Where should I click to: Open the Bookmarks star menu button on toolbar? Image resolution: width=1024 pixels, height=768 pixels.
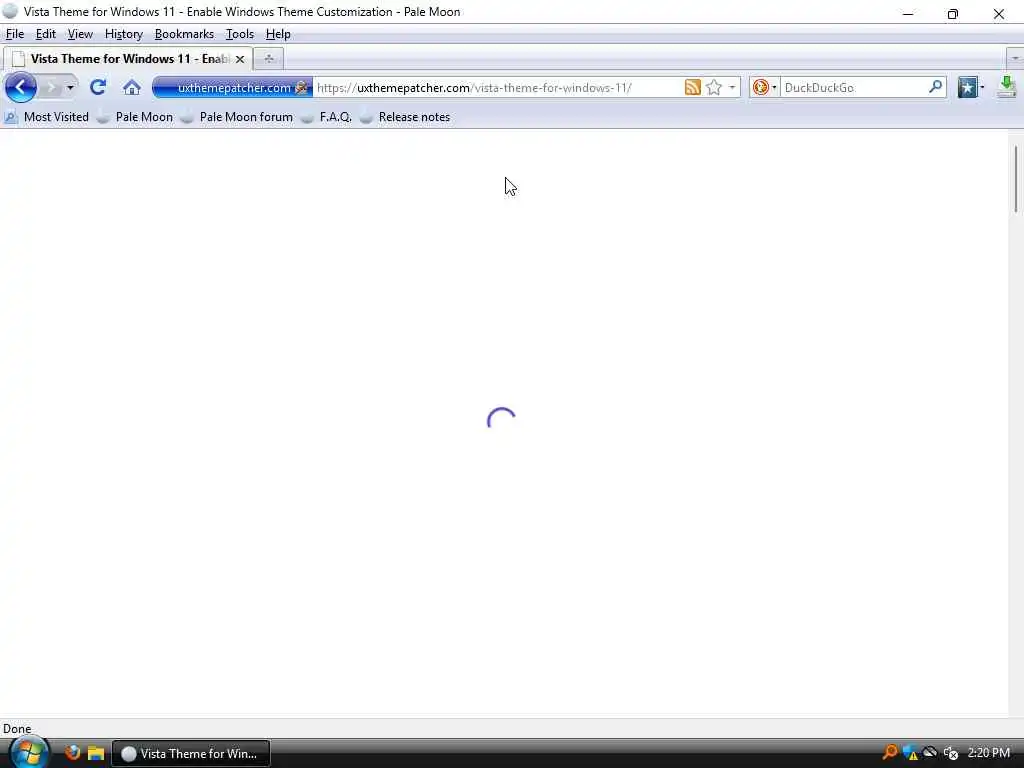(967, 88)
